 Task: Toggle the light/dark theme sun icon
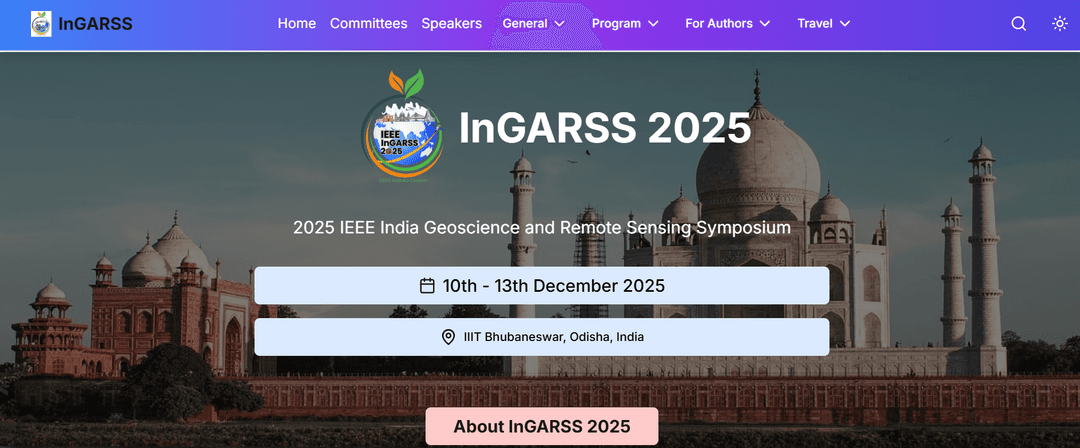click(1059, 24)
